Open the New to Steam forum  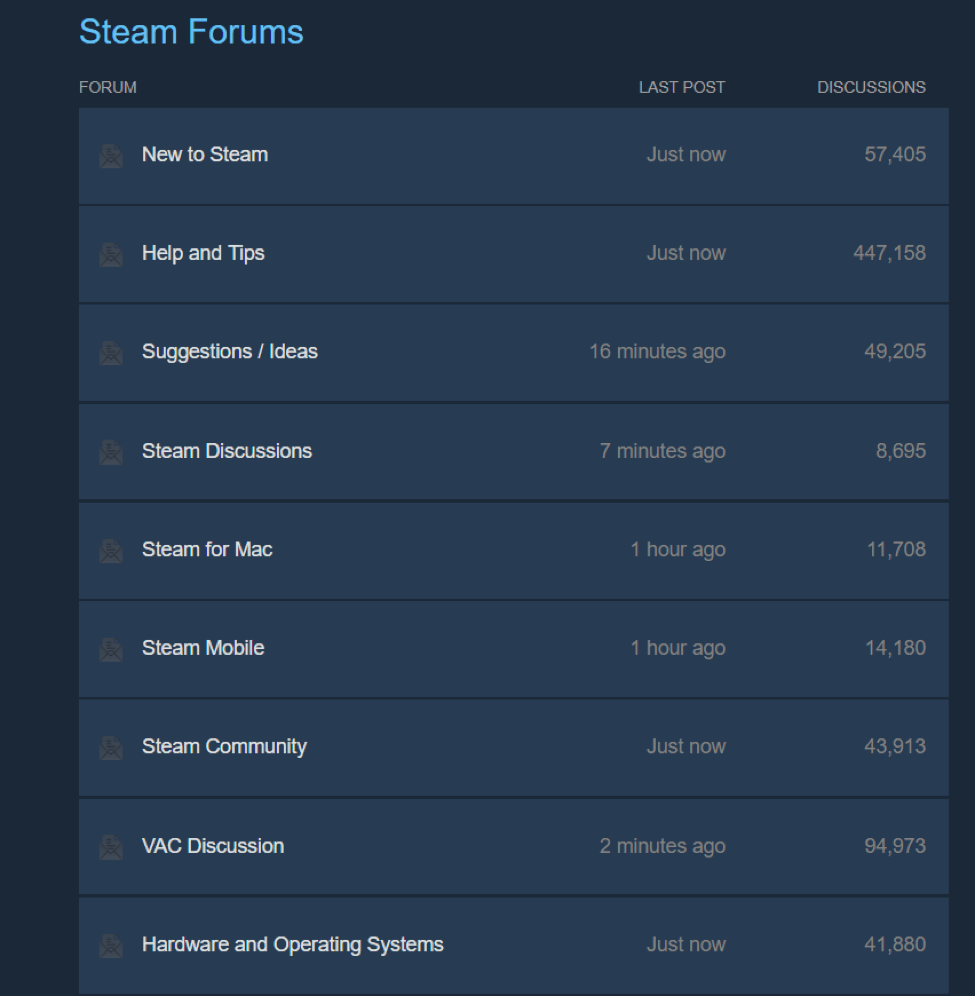(205, 155)
